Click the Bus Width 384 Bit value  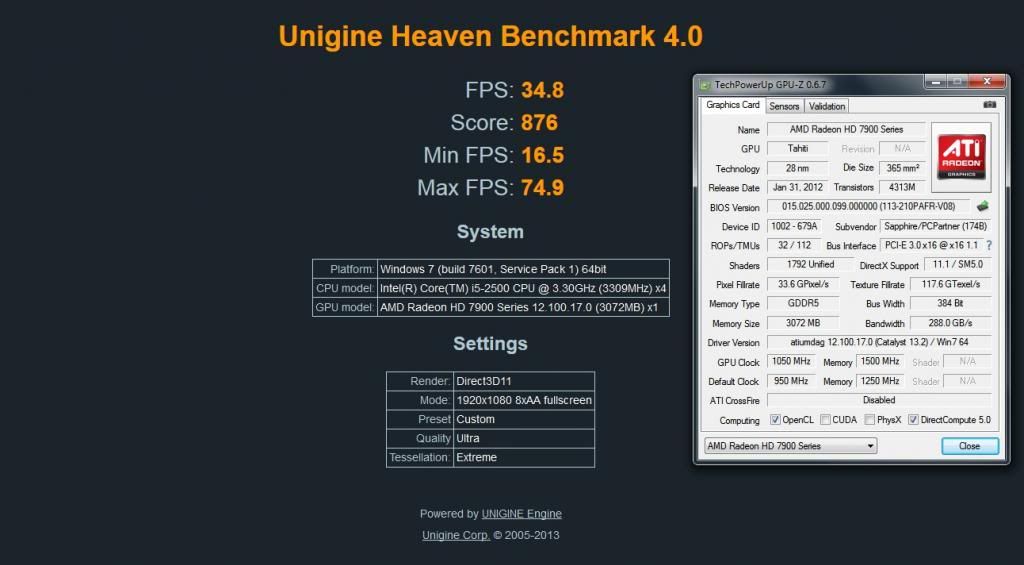click(951, 304)
